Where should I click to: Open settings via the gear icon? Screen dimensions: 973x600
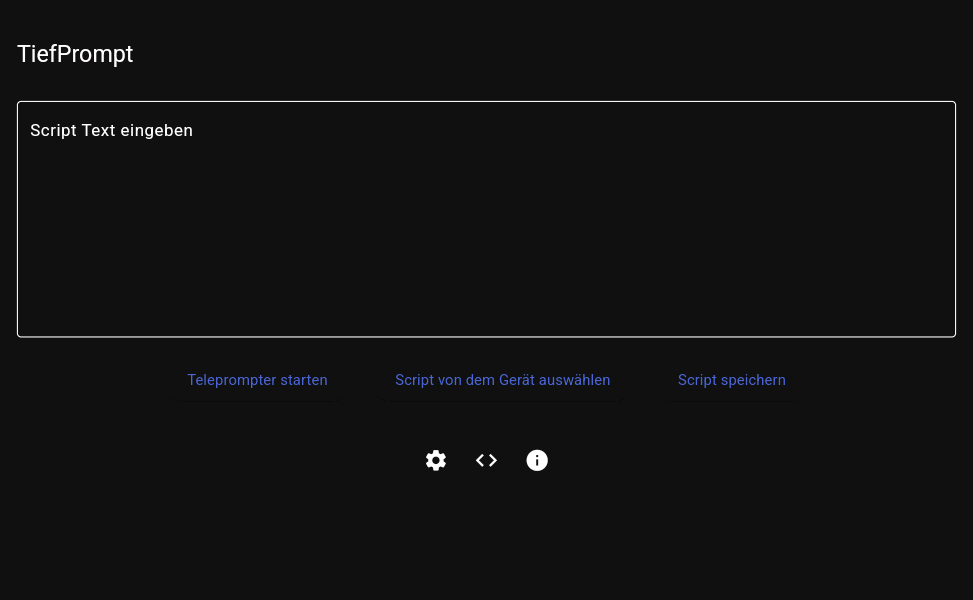436,460
